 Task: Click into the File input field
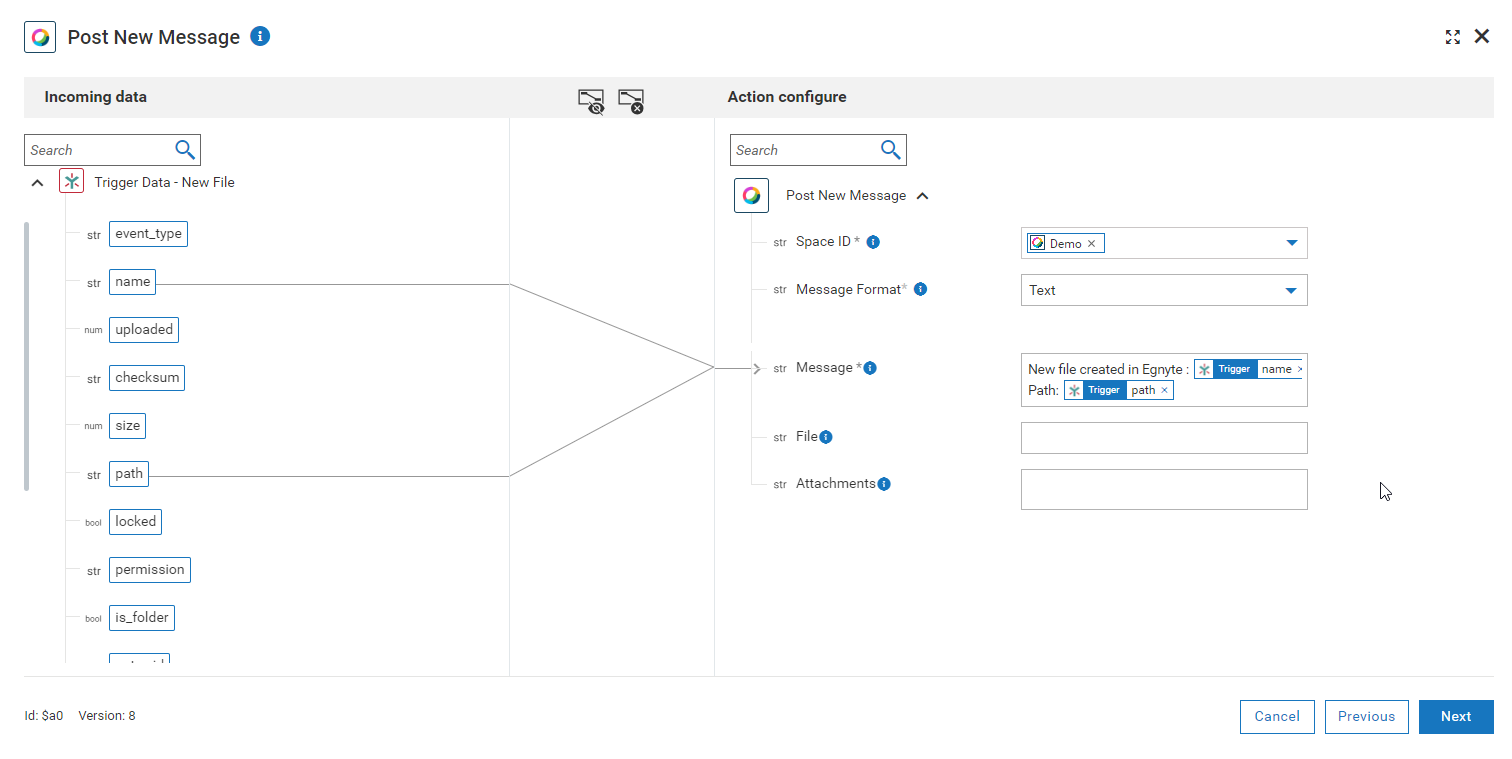[x=1164, y=437]
